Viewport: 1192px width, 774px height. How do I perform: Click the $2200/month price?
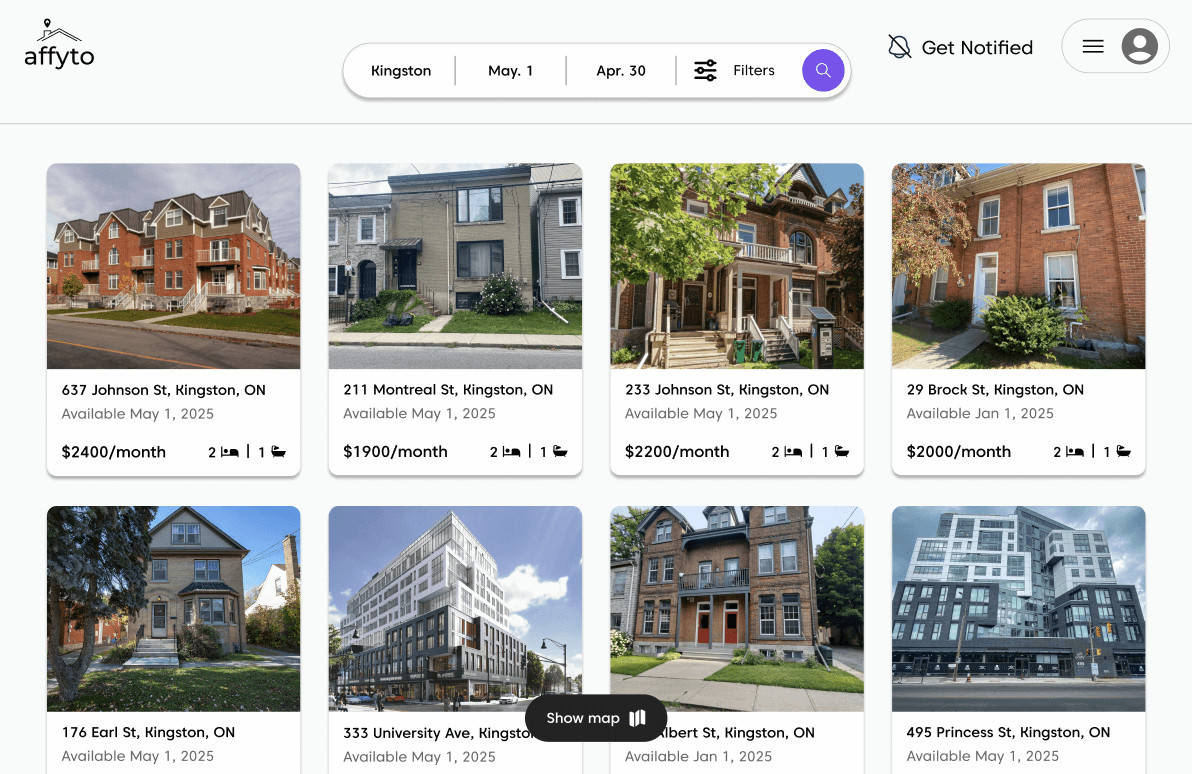pyautogui.click(x=677, y=452)
